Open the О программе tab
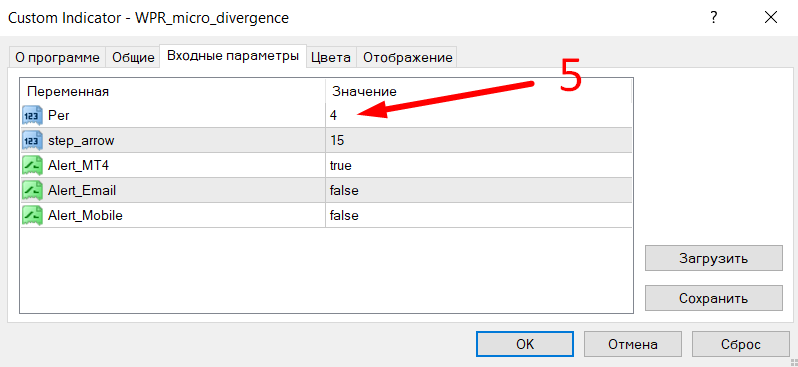Viewport: 798px width, 367px height. [x=57, y=58]
